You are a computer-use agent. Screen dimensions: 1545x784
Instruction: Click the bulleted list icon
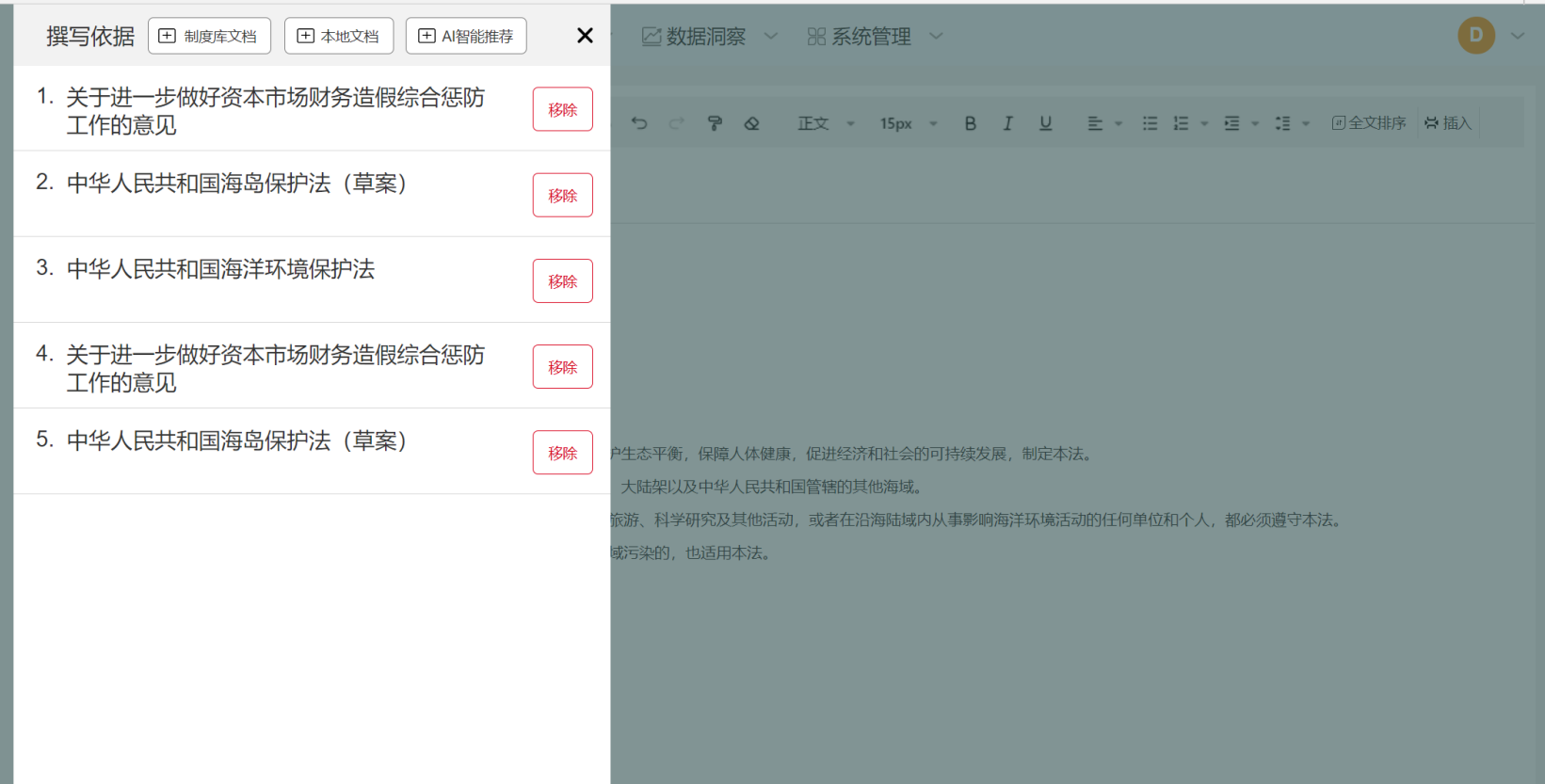(x=1150, y=123)
